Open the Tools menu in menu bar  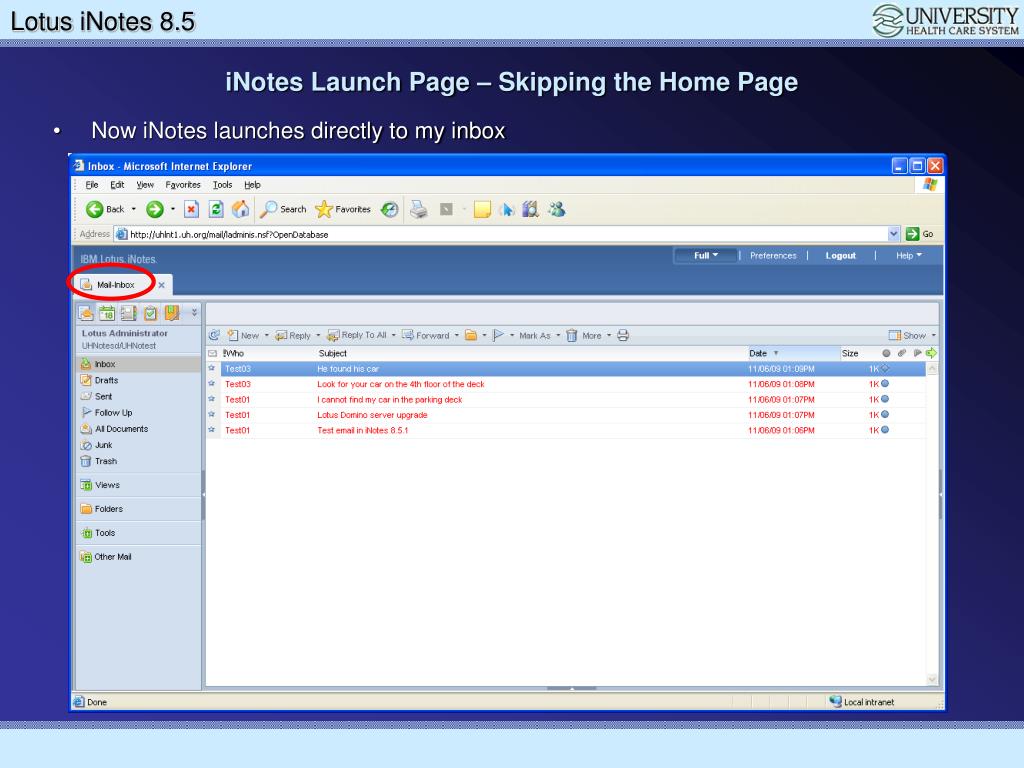(x=223, y=185)
